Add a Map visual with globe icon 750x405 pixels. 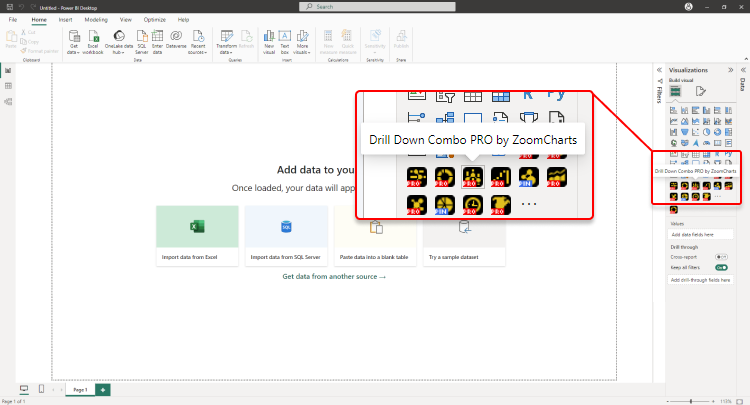coord(673,143)
